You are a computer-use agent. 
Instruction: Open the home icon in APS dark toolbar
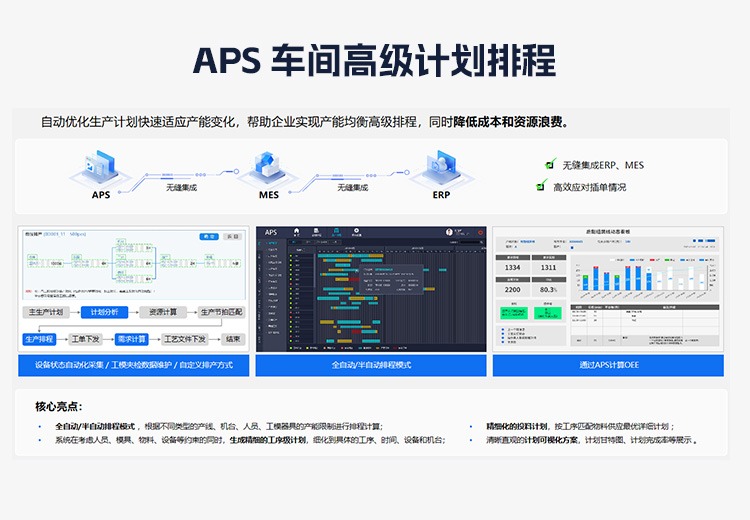point(297,232)
